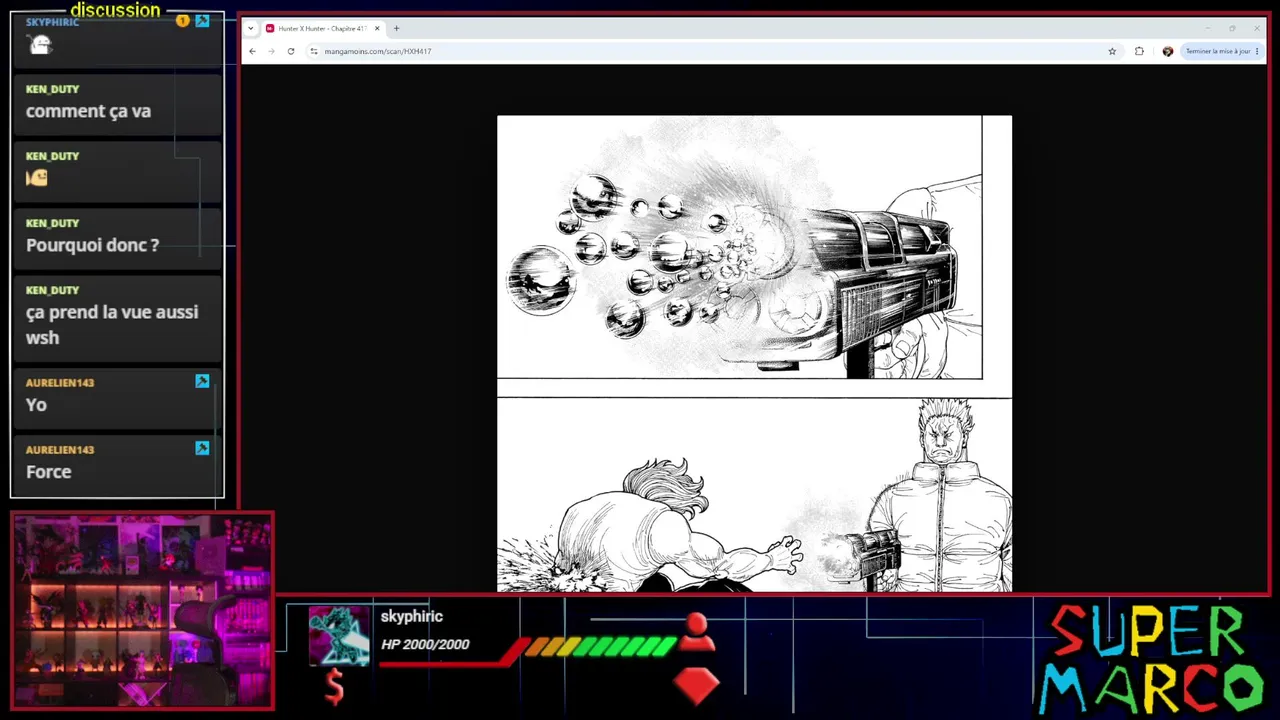Click the chat message 'Pourquoi donc ?'
1280x720 pixels.
coord(92,245)
